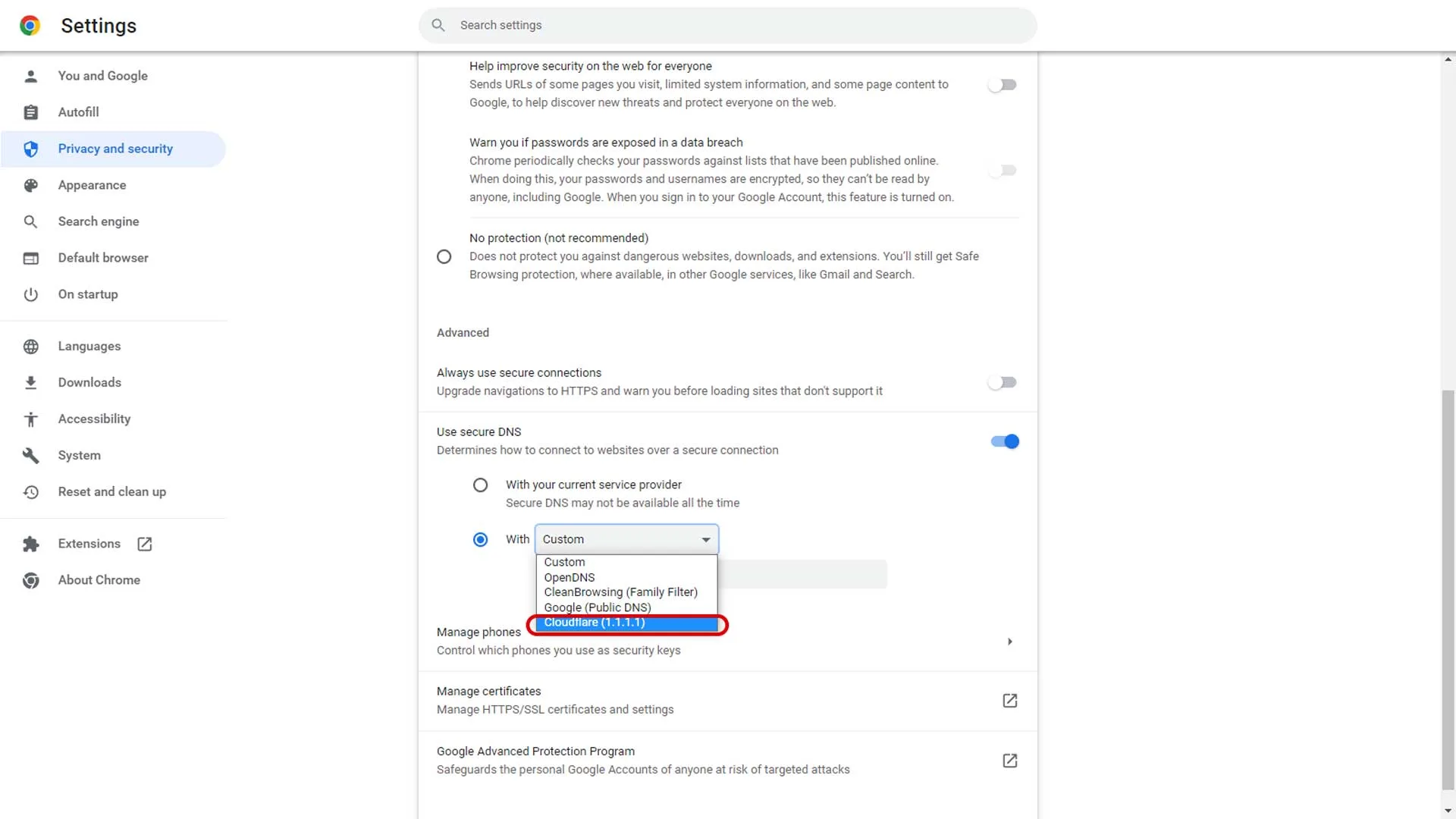Click the Accessibility figure icon

(x=31, y=419)
